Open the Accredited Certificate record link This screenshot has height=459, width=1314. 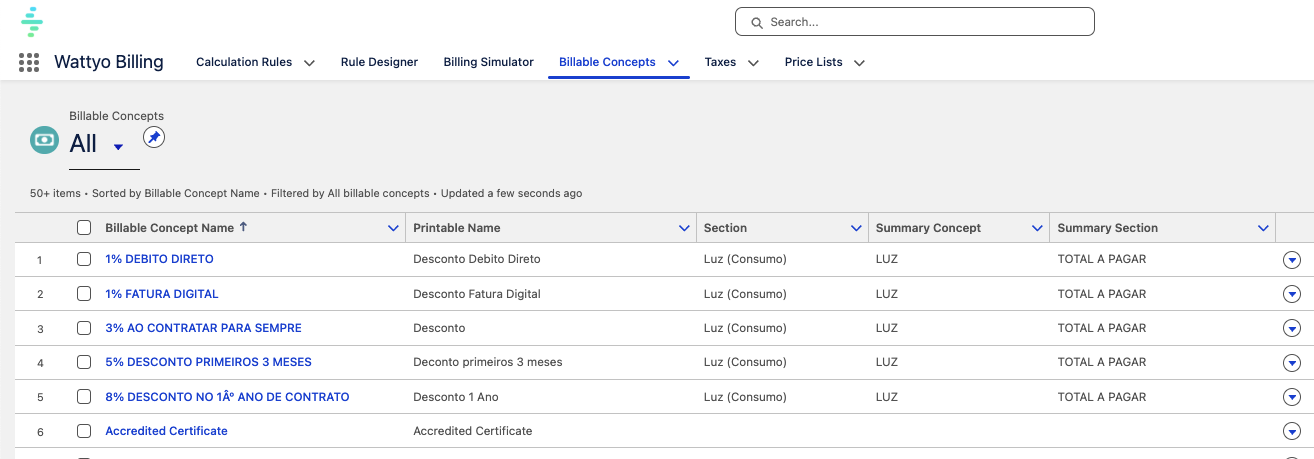tap(166, 431)
